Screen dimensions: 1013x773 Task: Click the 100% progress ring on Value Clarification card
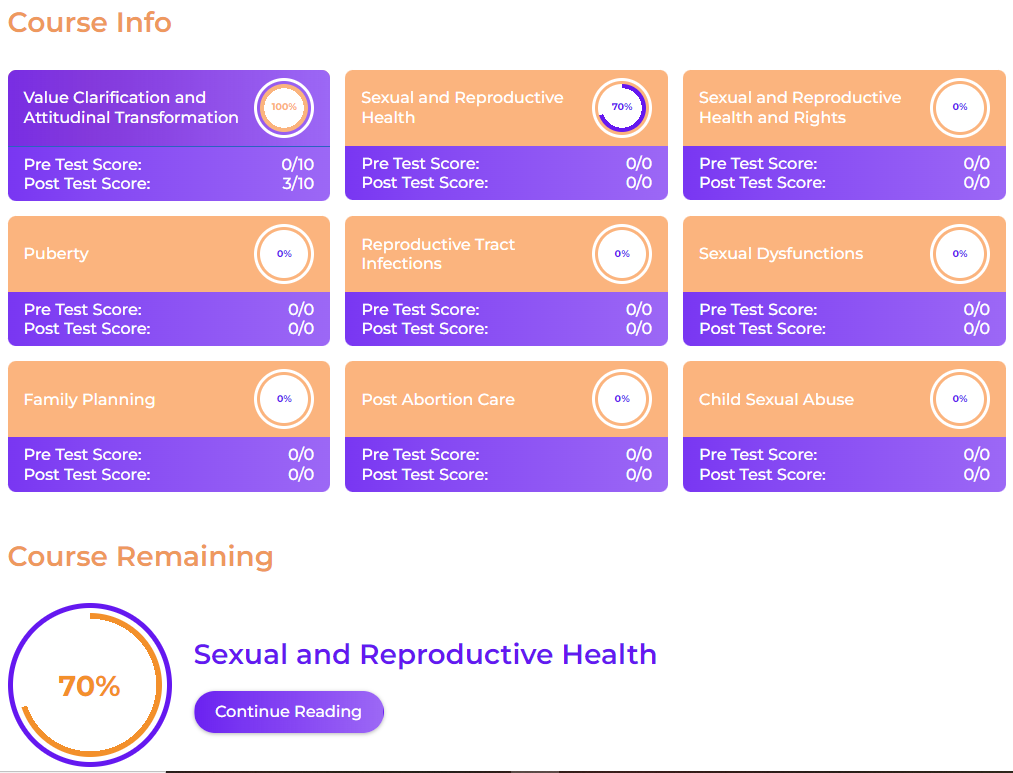(284, 107)
